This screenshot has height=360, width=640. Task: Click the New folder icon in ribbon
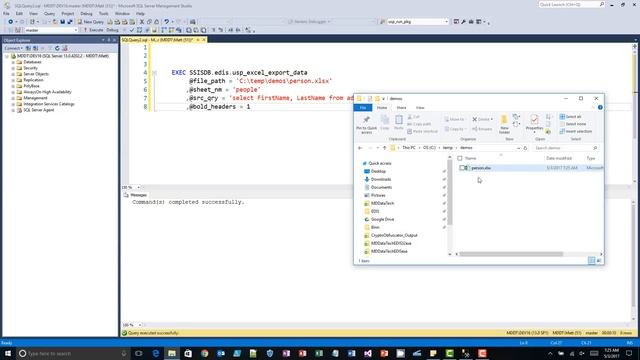click(x=504, y=124)
